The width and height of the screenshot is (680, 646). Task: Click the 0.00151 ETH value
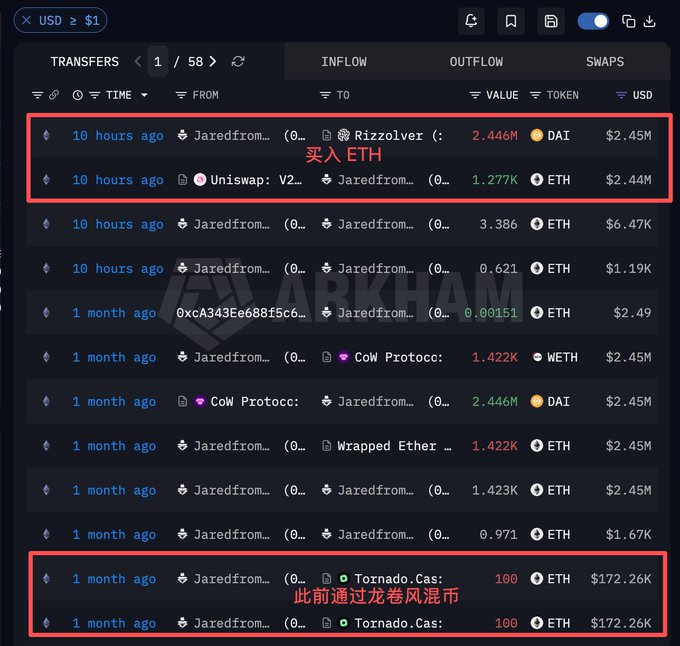pos(490,313)
